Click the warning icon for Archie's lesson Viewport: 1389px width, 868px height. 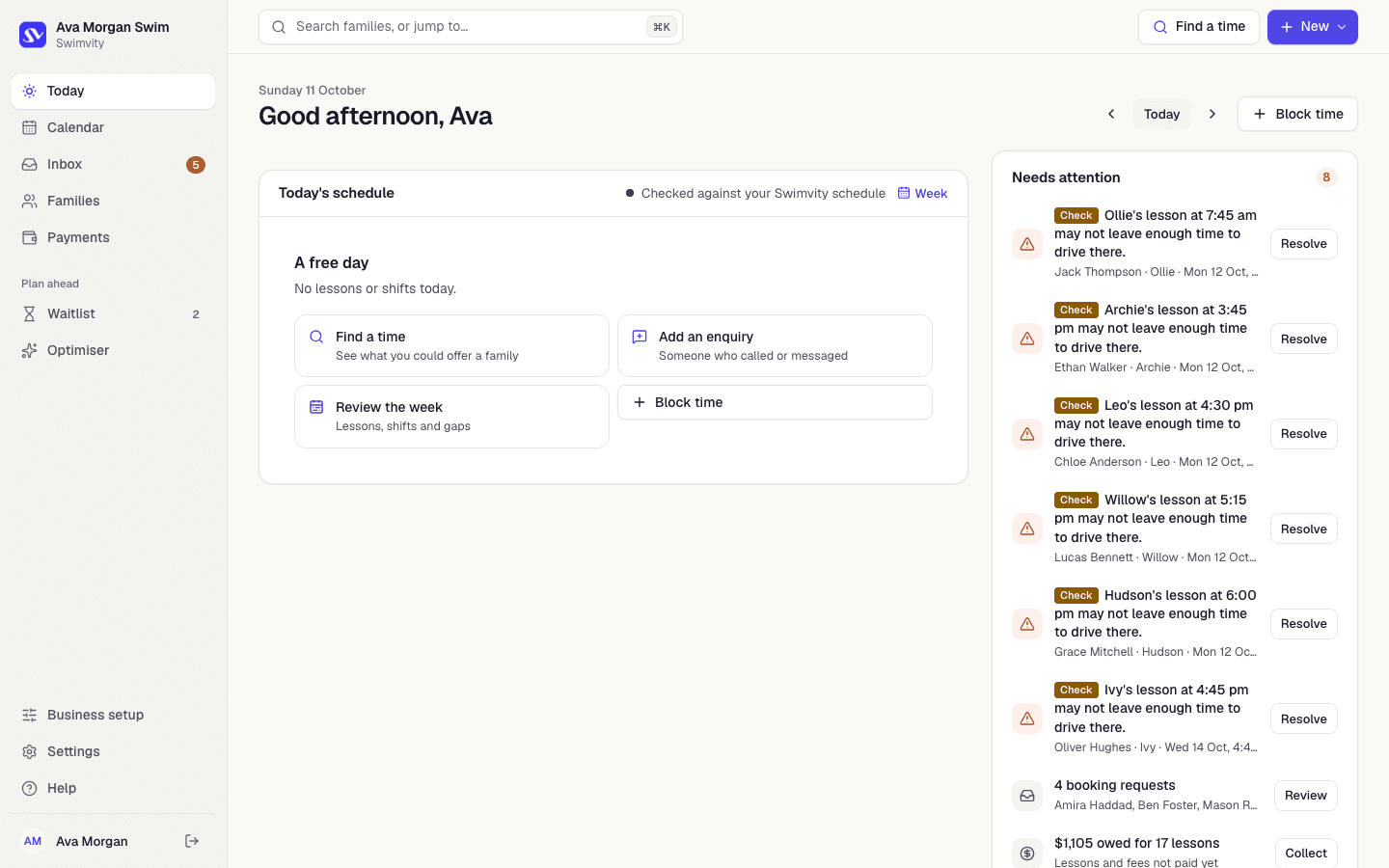[x=1027, y=339]
